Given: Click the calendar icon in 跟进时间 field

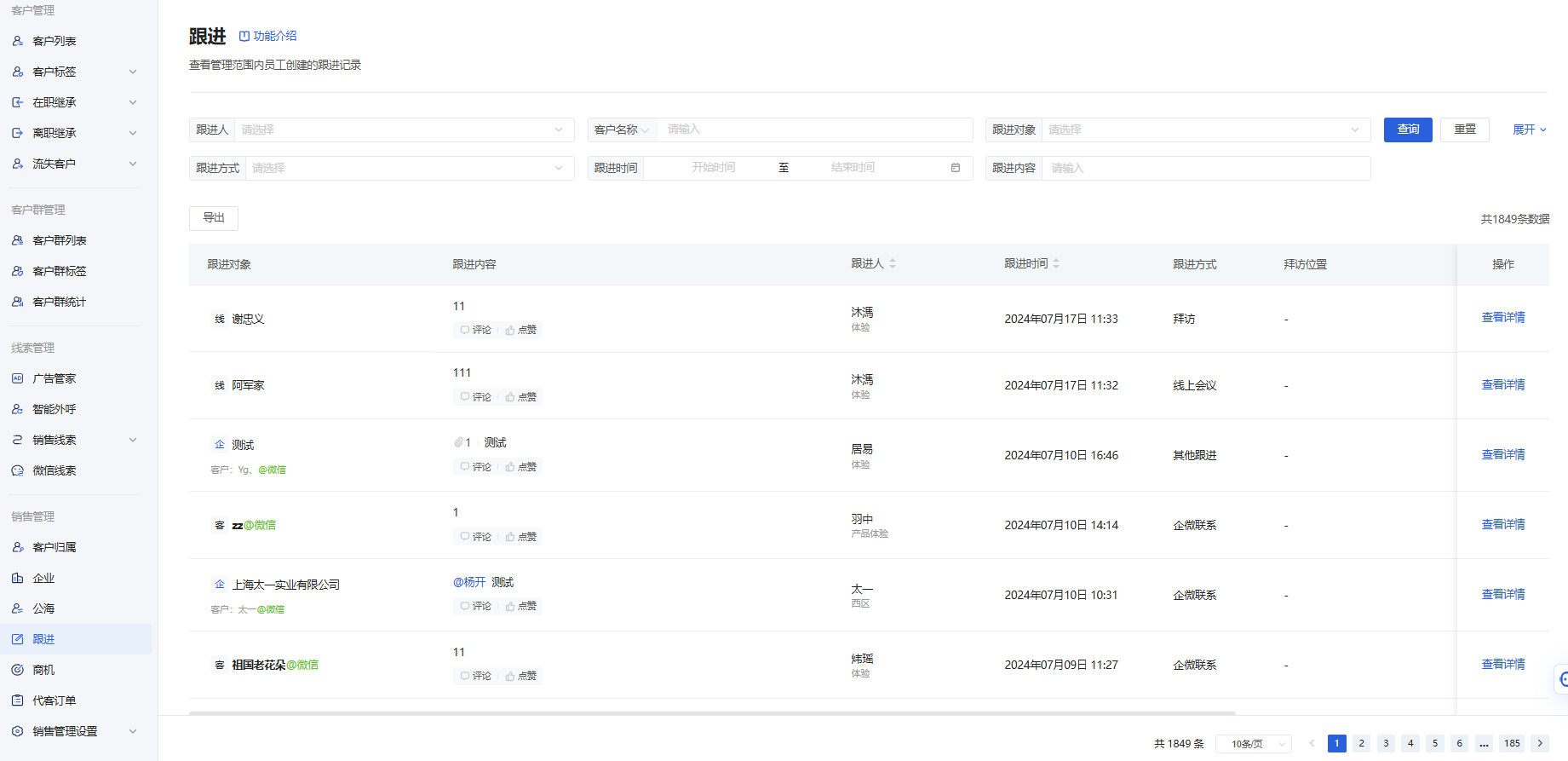Looking at the screenshot, I should (956, 168).
